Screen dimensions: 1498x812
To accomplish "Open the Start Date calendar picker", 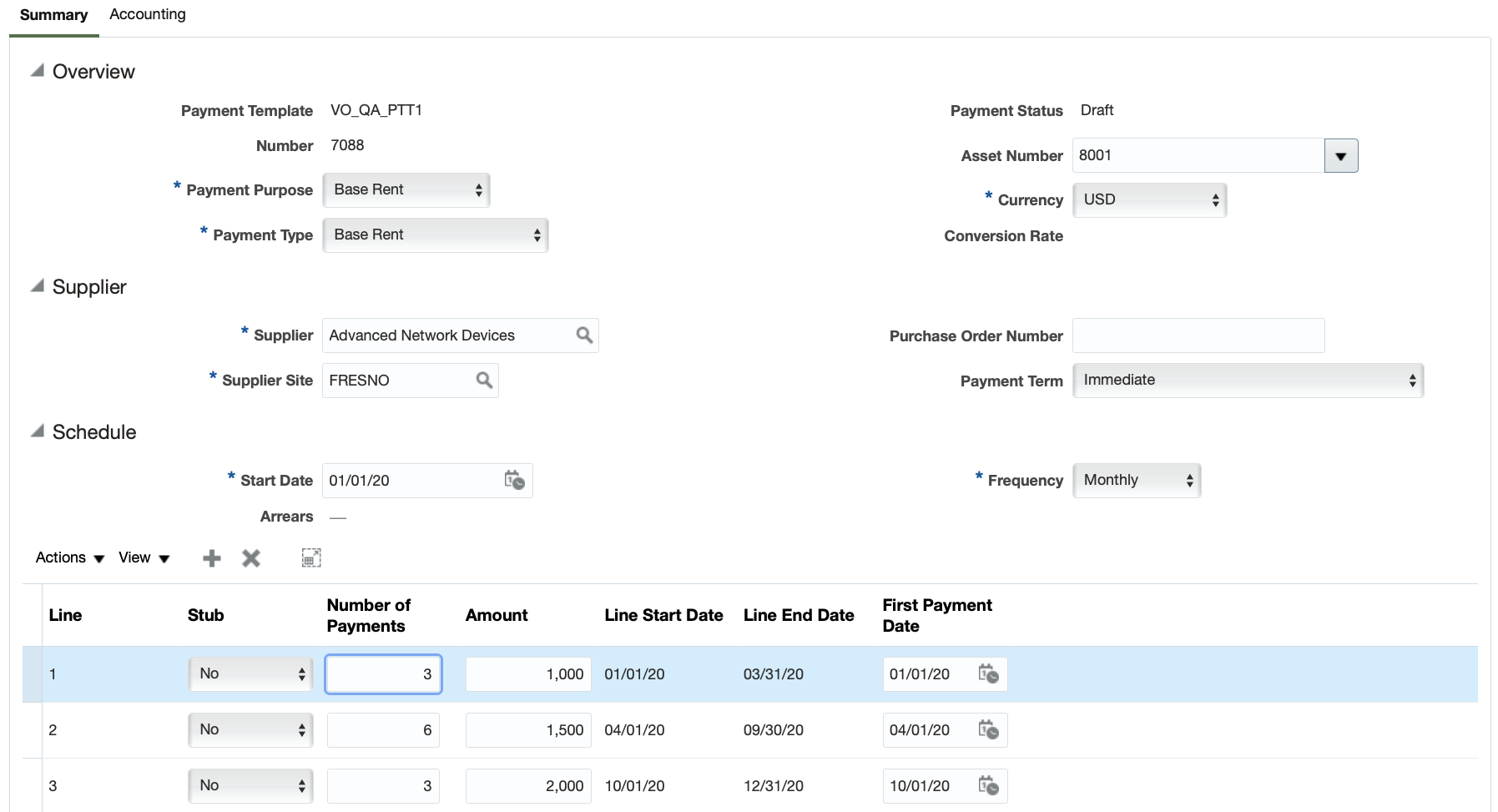I will click(x=514, y=481).
